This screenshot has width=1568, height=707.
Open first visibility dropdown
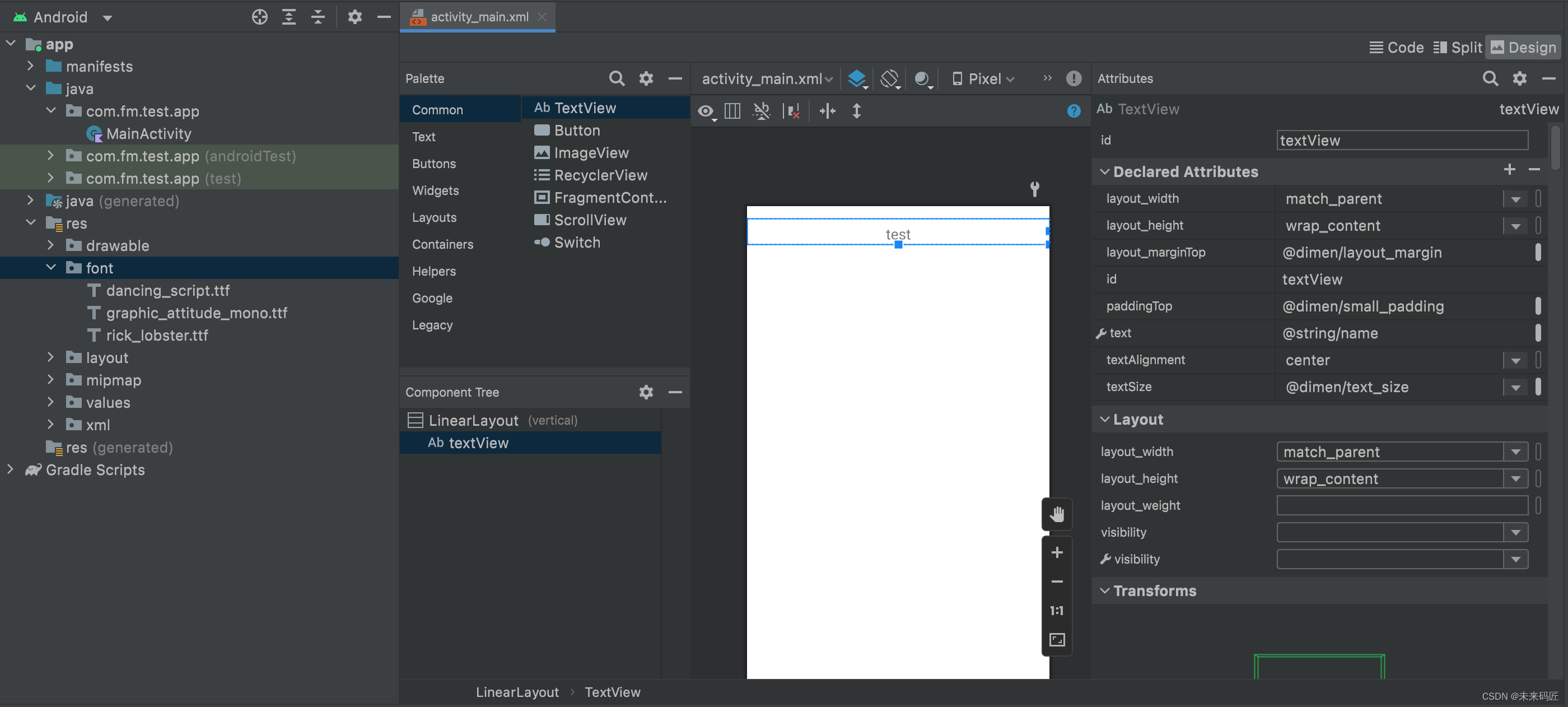pyautogui.click(x=1515, y=532)
